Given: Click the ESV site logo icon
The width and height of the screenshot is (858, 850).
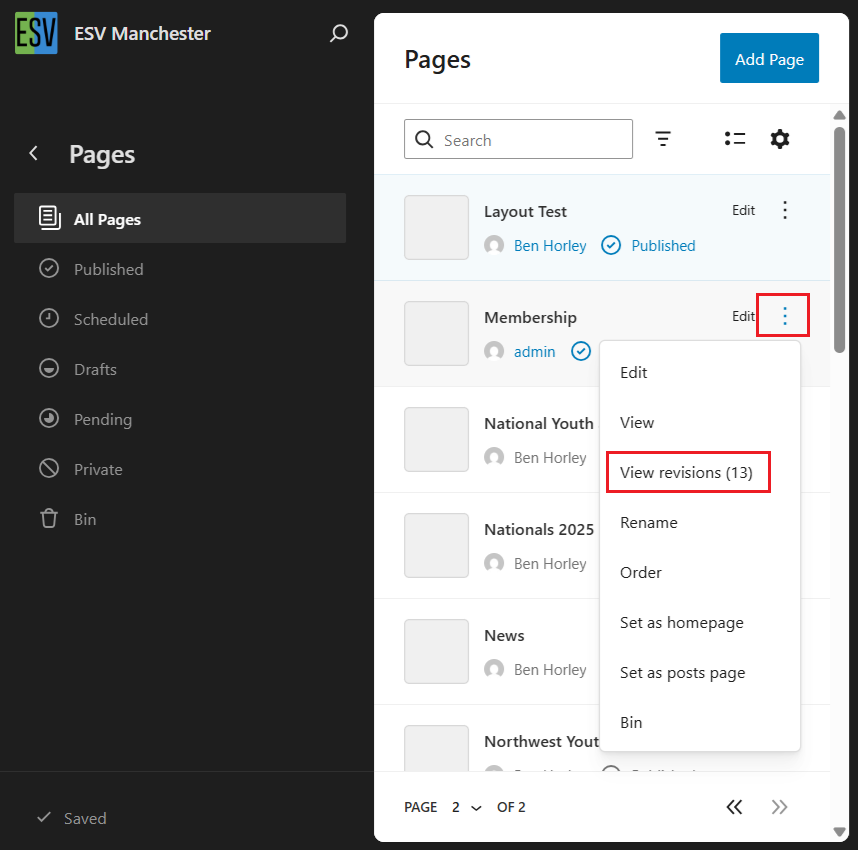Looking at the screenshot, I should (x=36, y=33).
